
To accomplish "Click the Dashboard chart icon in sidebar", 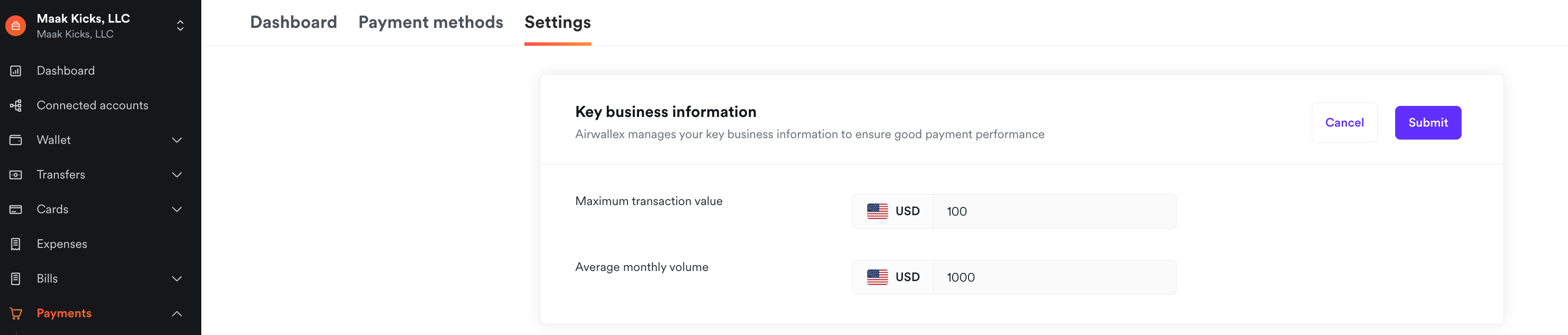I will click(x=16, y=71).
